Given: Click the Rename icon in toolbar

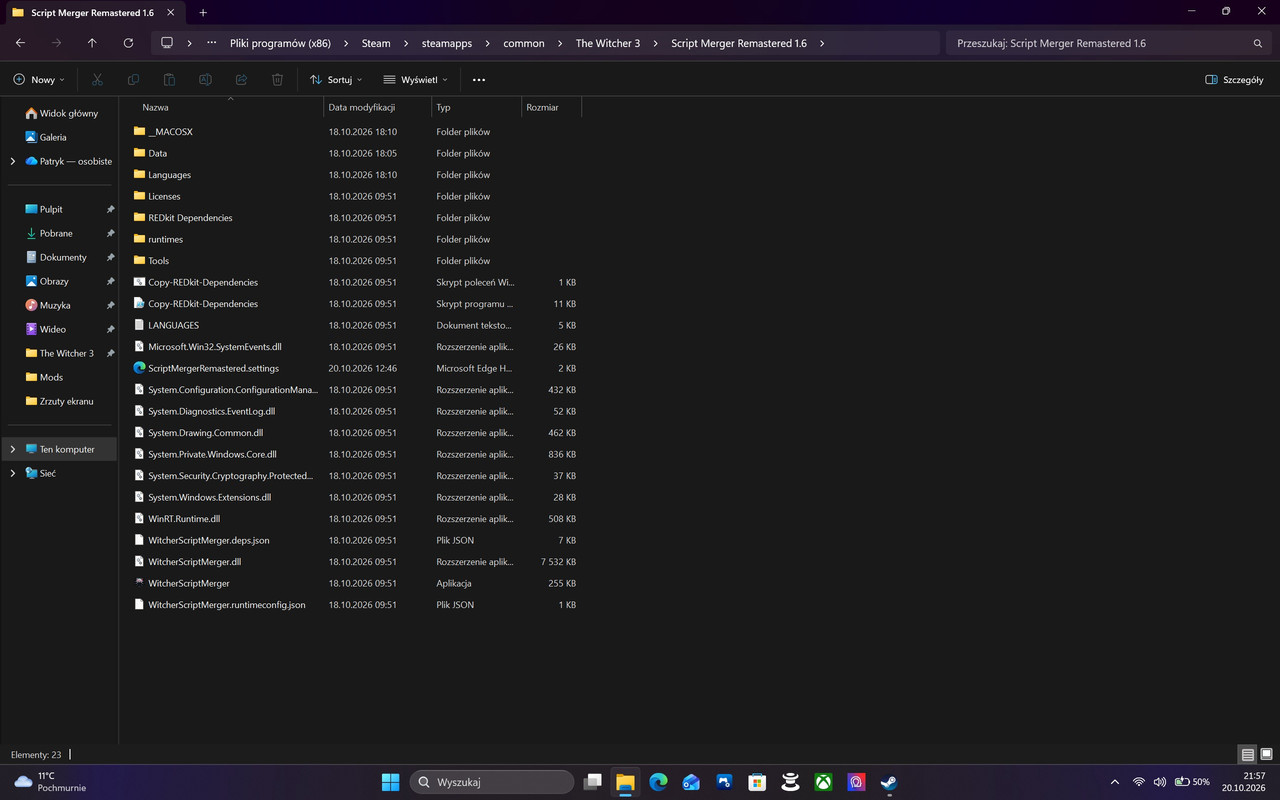Looking at the screenshot, I should coord(205,79).
